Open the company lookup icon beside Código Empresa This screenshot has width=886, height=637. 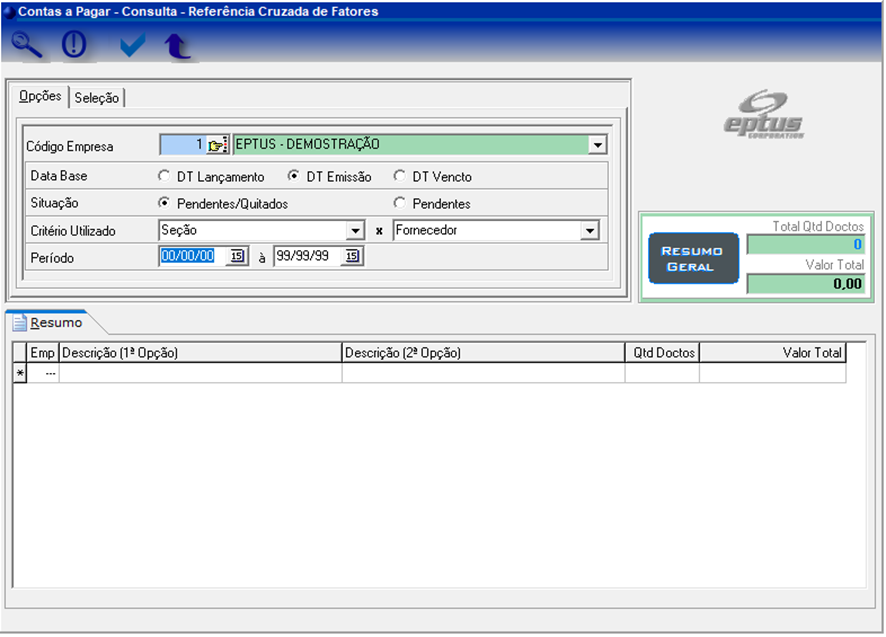pyautogui.click(x=218, y=145)
